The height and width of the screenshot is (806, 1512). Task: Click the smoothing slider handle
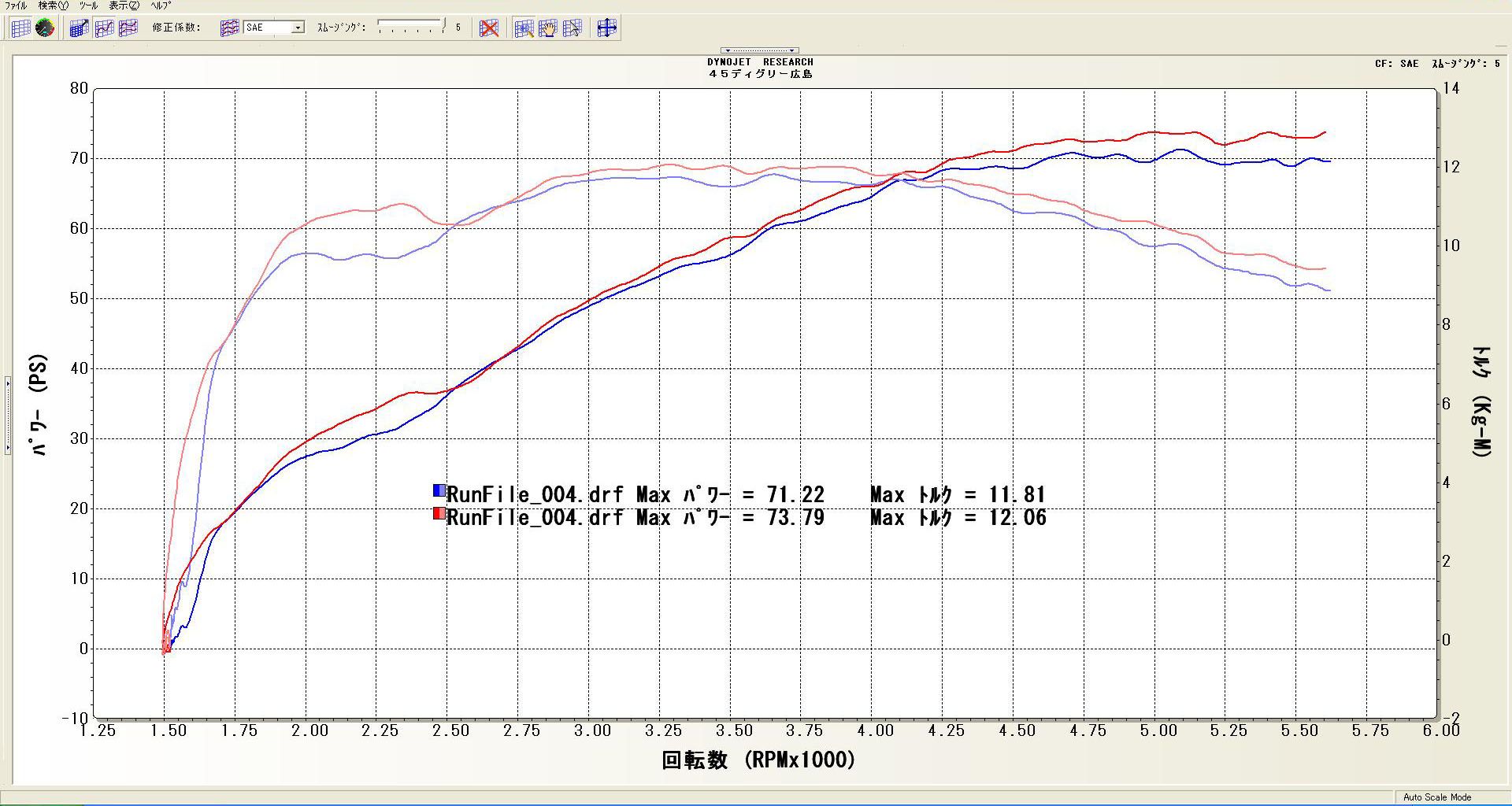pyautogui.click(x=443, y=25)
